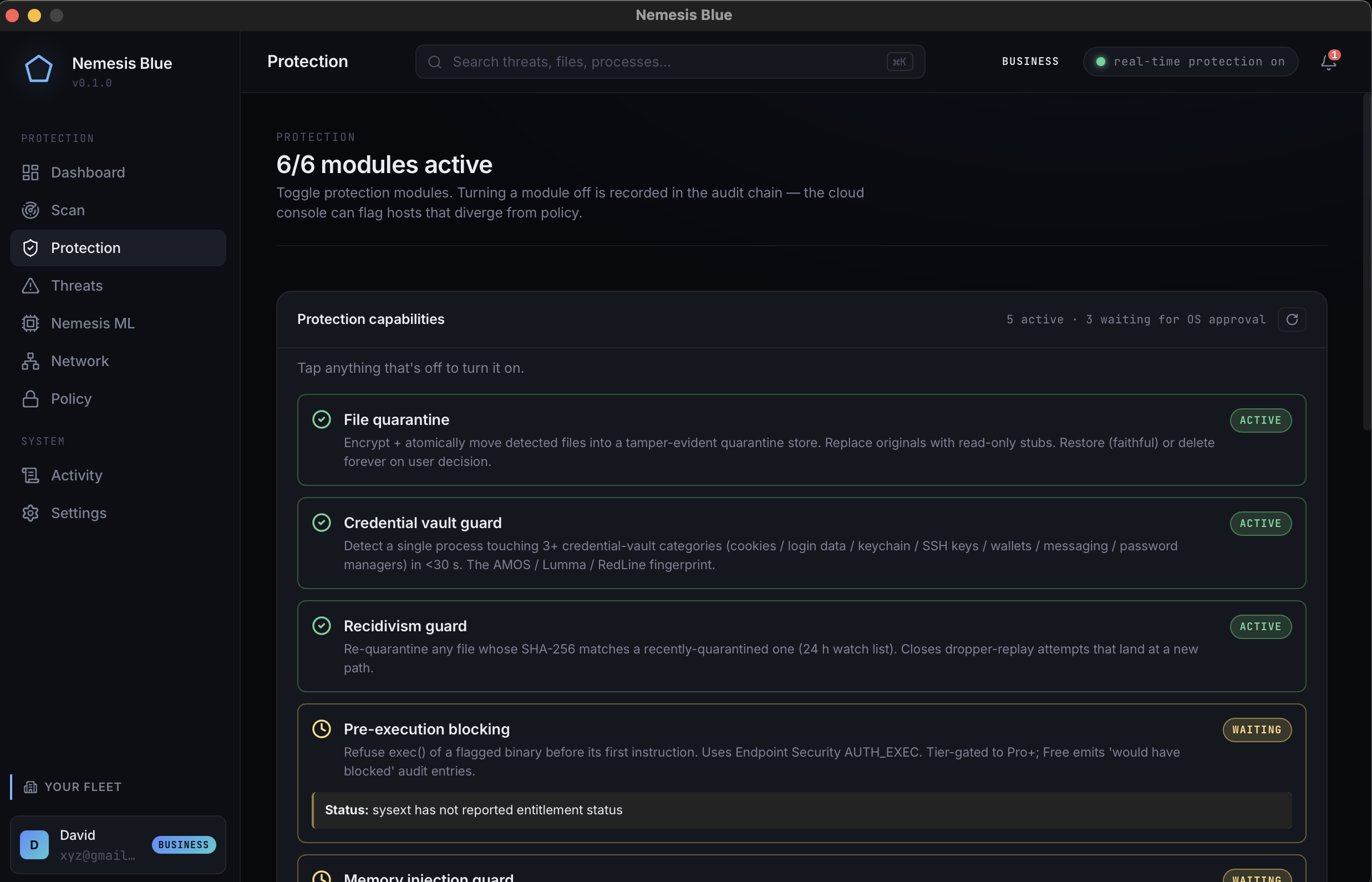Focus the search threats input field

670,62
